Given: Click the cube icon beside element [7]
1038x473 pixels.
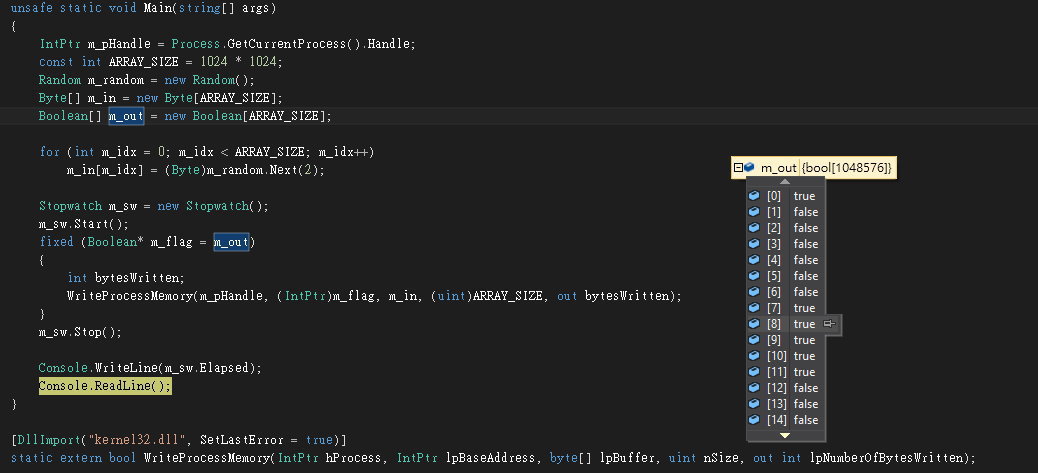Looking at the screenshot, I should pyautogui.click(x=753, y=308).
